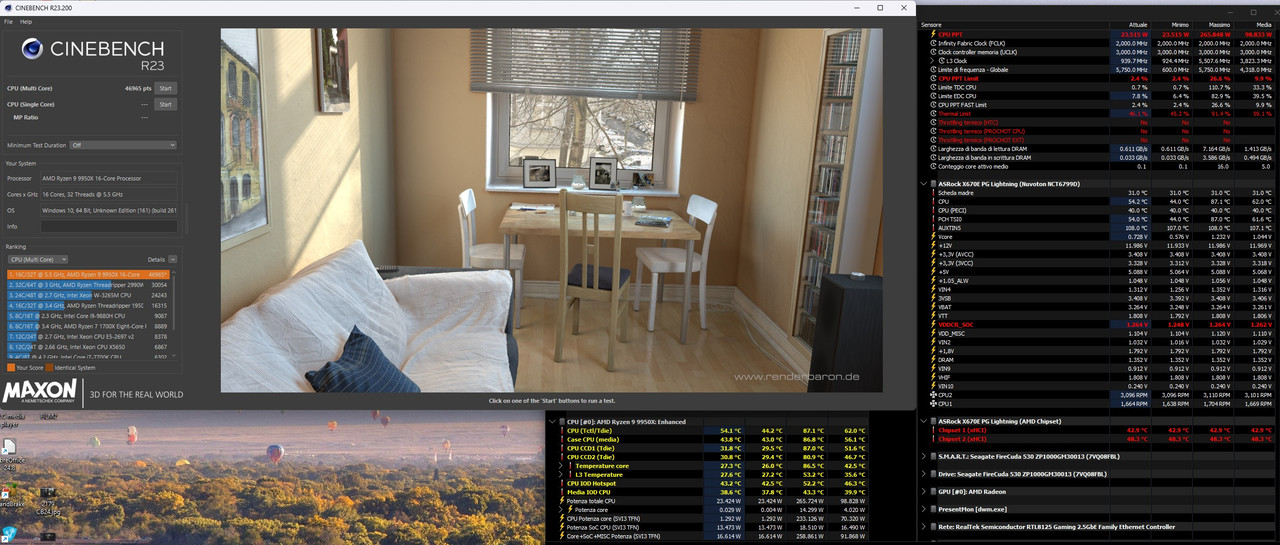Expand the GPU [#0]: AMD Radeon group

coord(923,492)
